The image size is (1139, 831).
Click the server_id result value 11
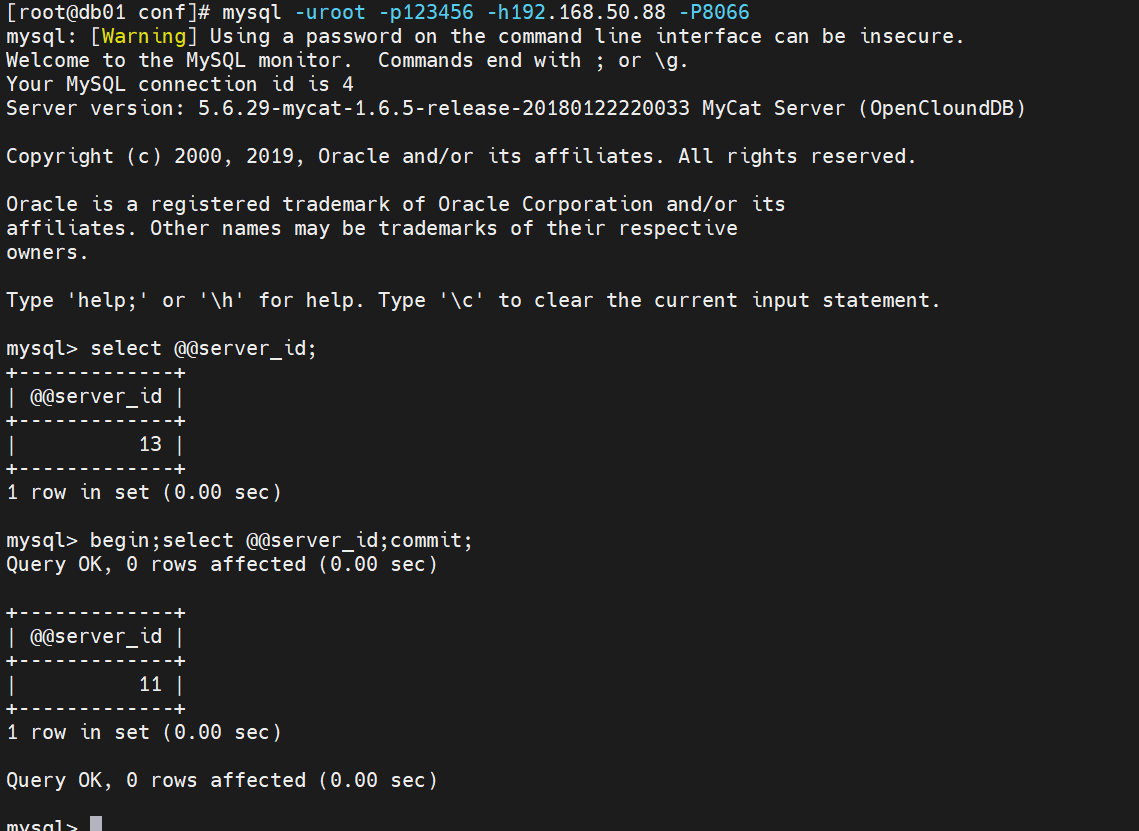point(150,684)
